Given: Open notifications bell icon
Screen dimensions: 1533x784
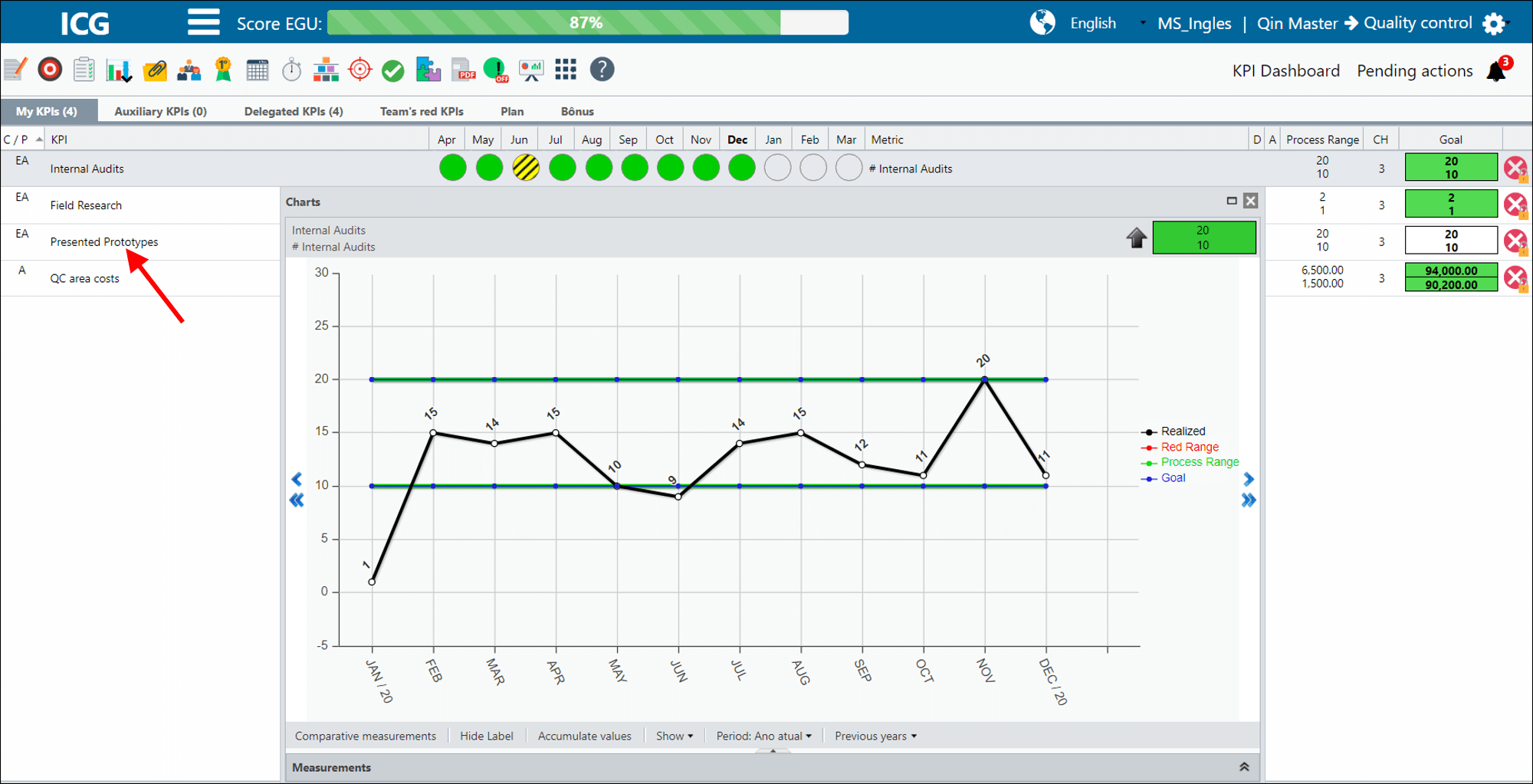Looking at the screenshot, I should 1497,71.
